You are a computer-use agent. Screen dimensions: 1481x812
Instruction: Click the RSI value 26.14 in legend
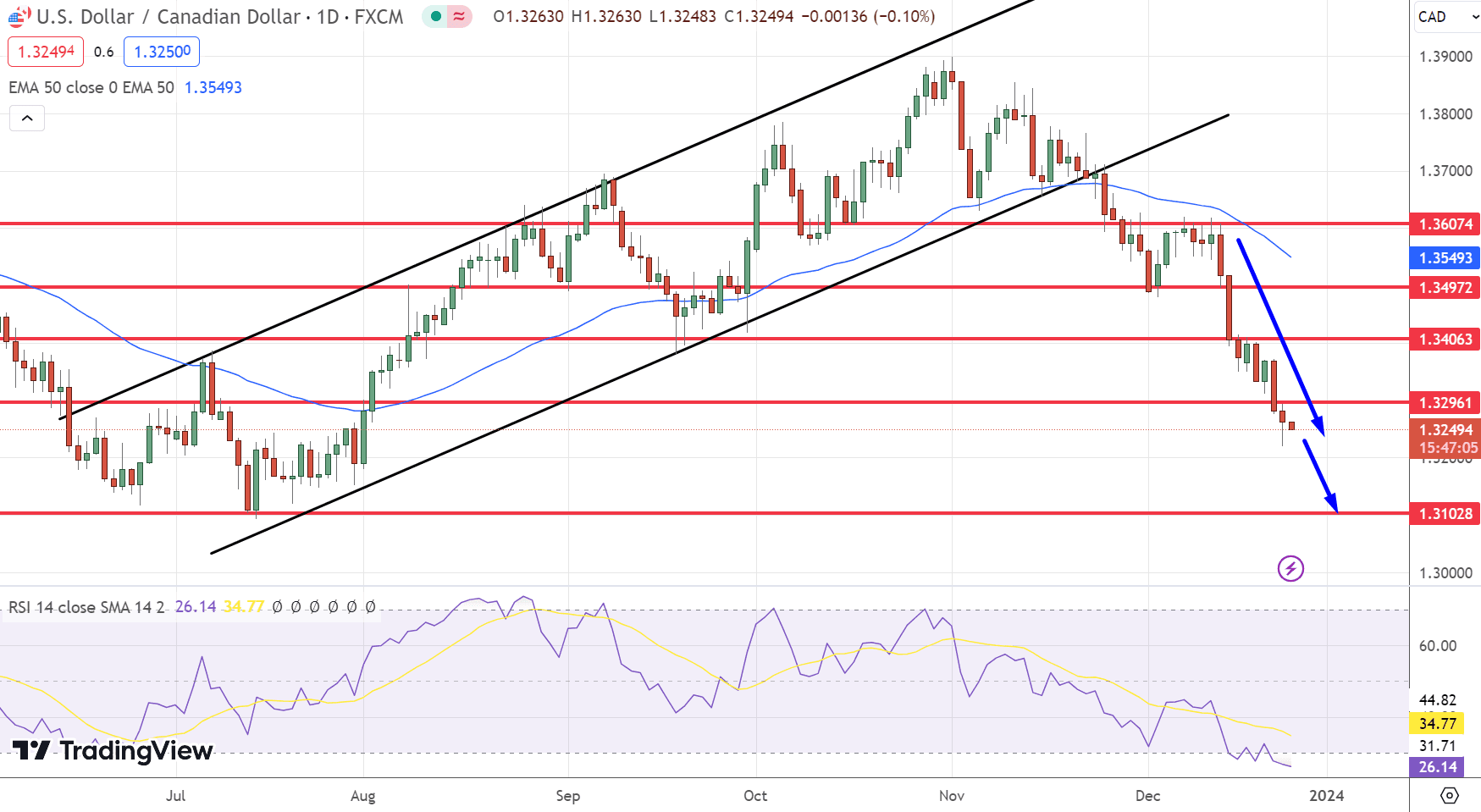(195, 607)
